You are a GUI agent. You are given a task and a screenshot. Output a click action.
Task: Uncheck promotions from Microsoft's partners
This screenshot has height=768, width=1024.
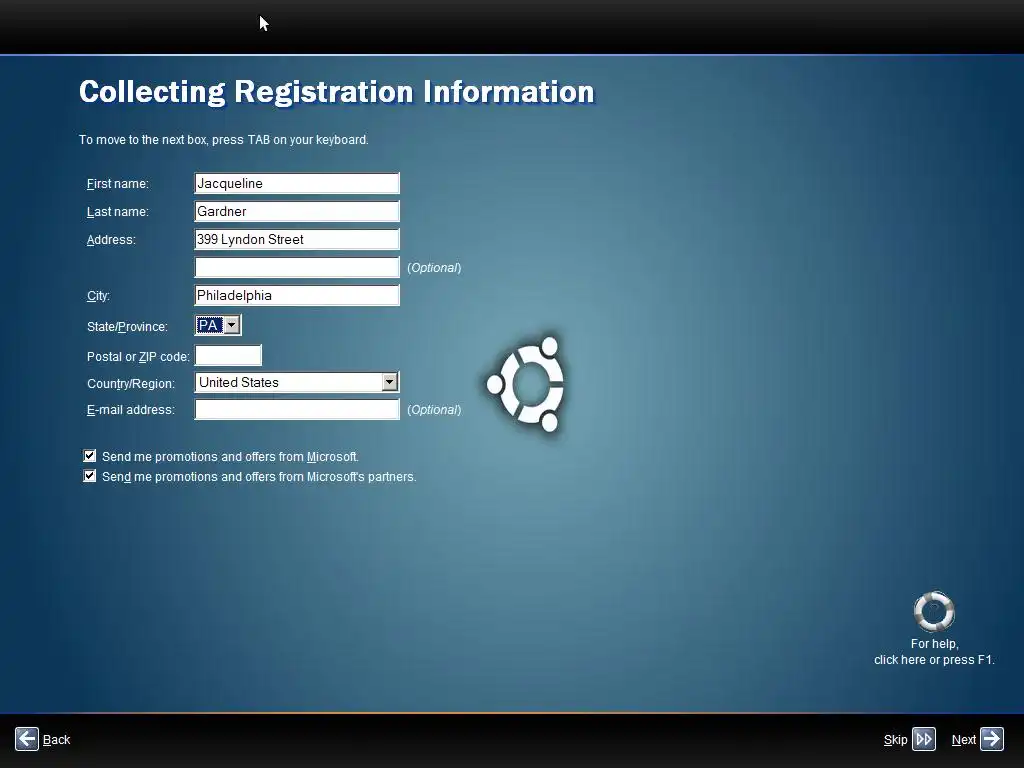point(89,476)
